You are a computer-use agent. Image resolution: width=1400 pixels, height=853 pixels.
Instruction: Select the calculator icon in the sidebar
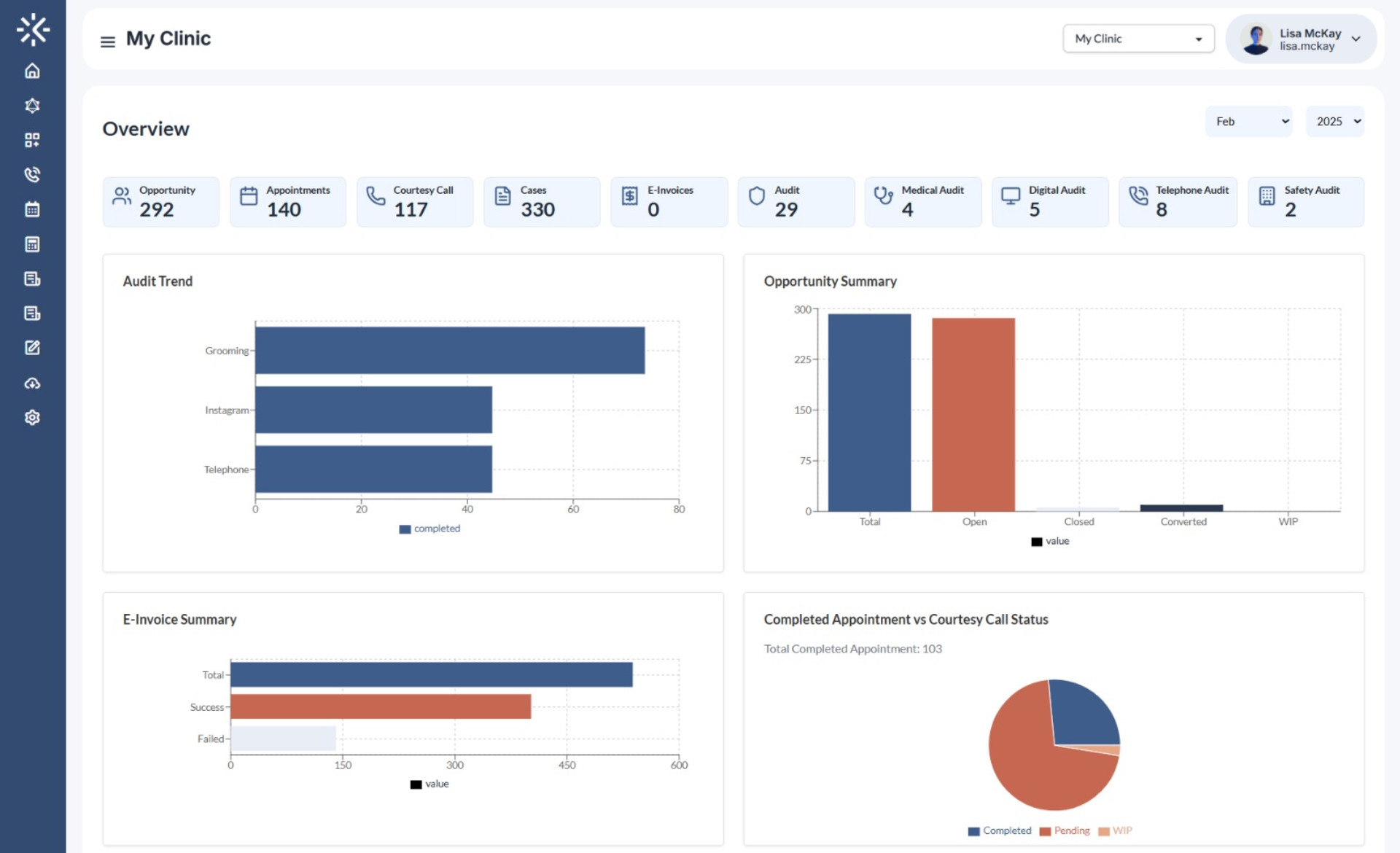coord(32,244)
